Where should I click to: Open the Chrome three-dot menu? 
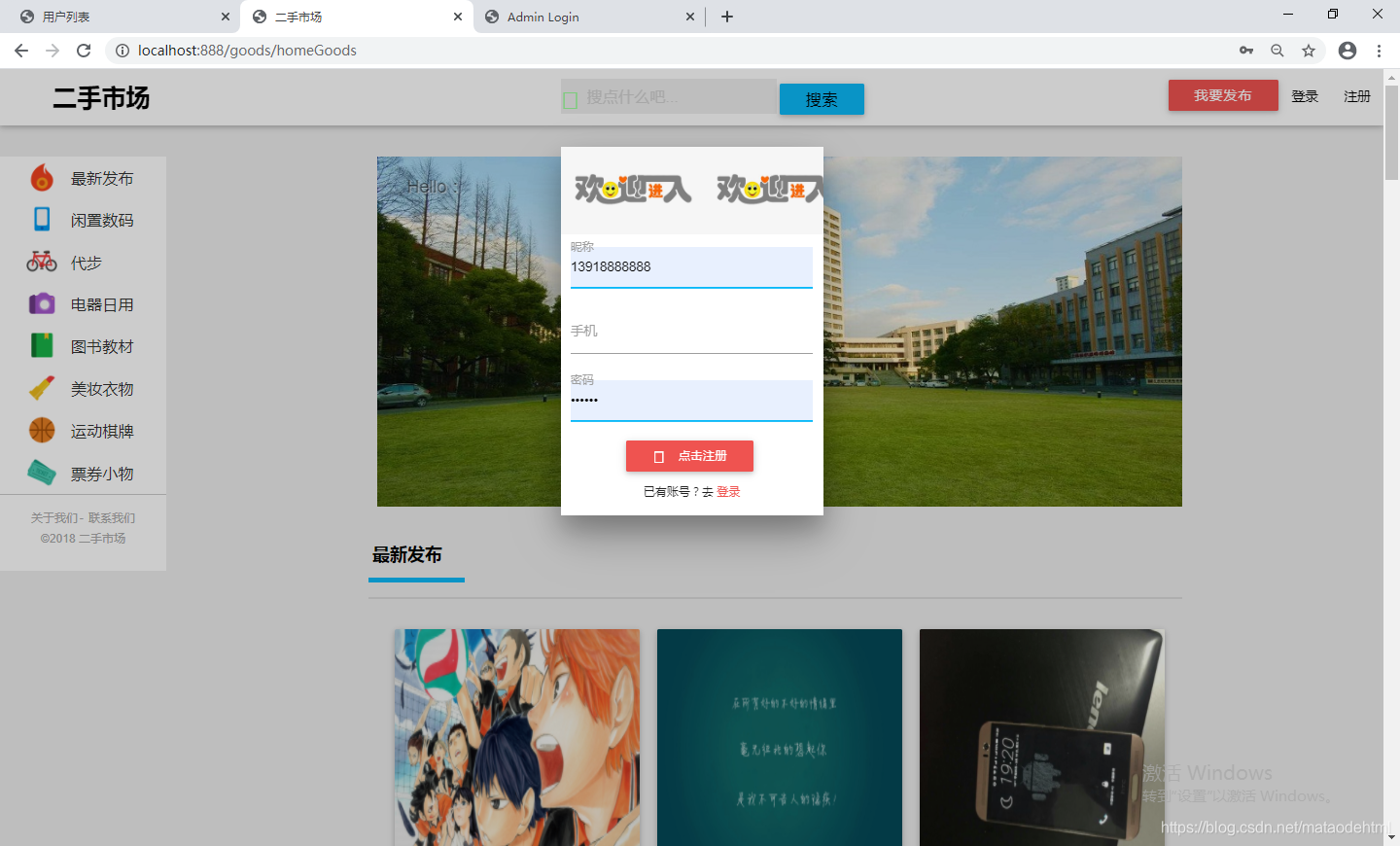click(1380, 50)
